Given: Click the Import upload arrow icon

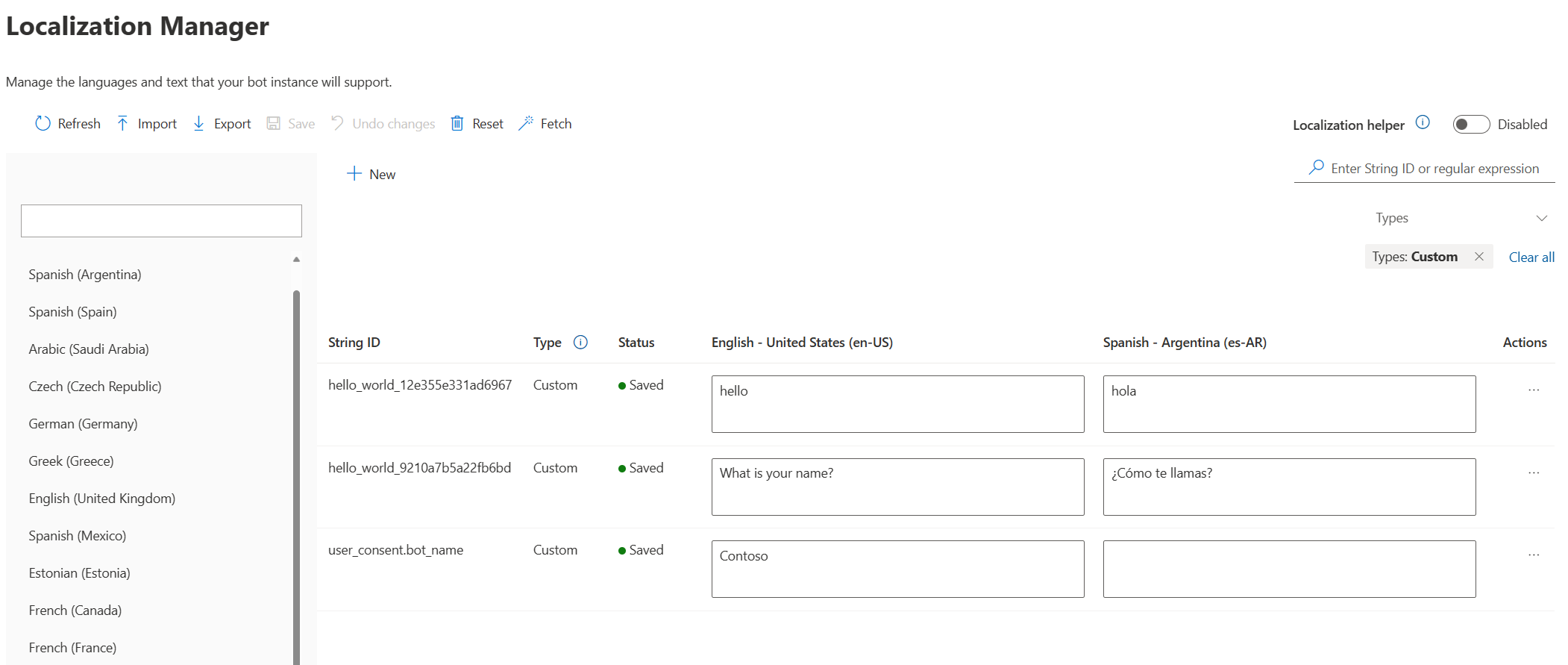Looking at the screenshot, I should click(x=122, y=123).
